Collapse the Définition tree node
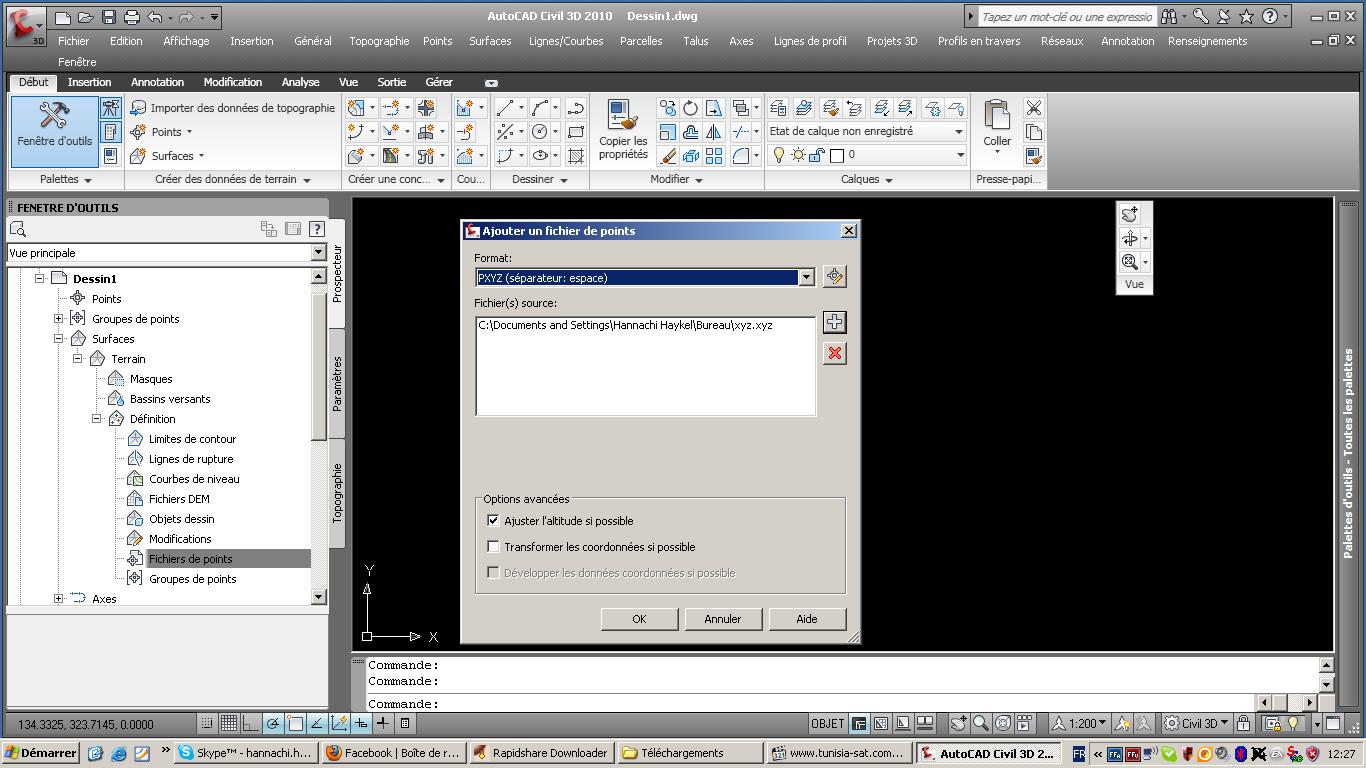1366x768 pixels. 96,418
